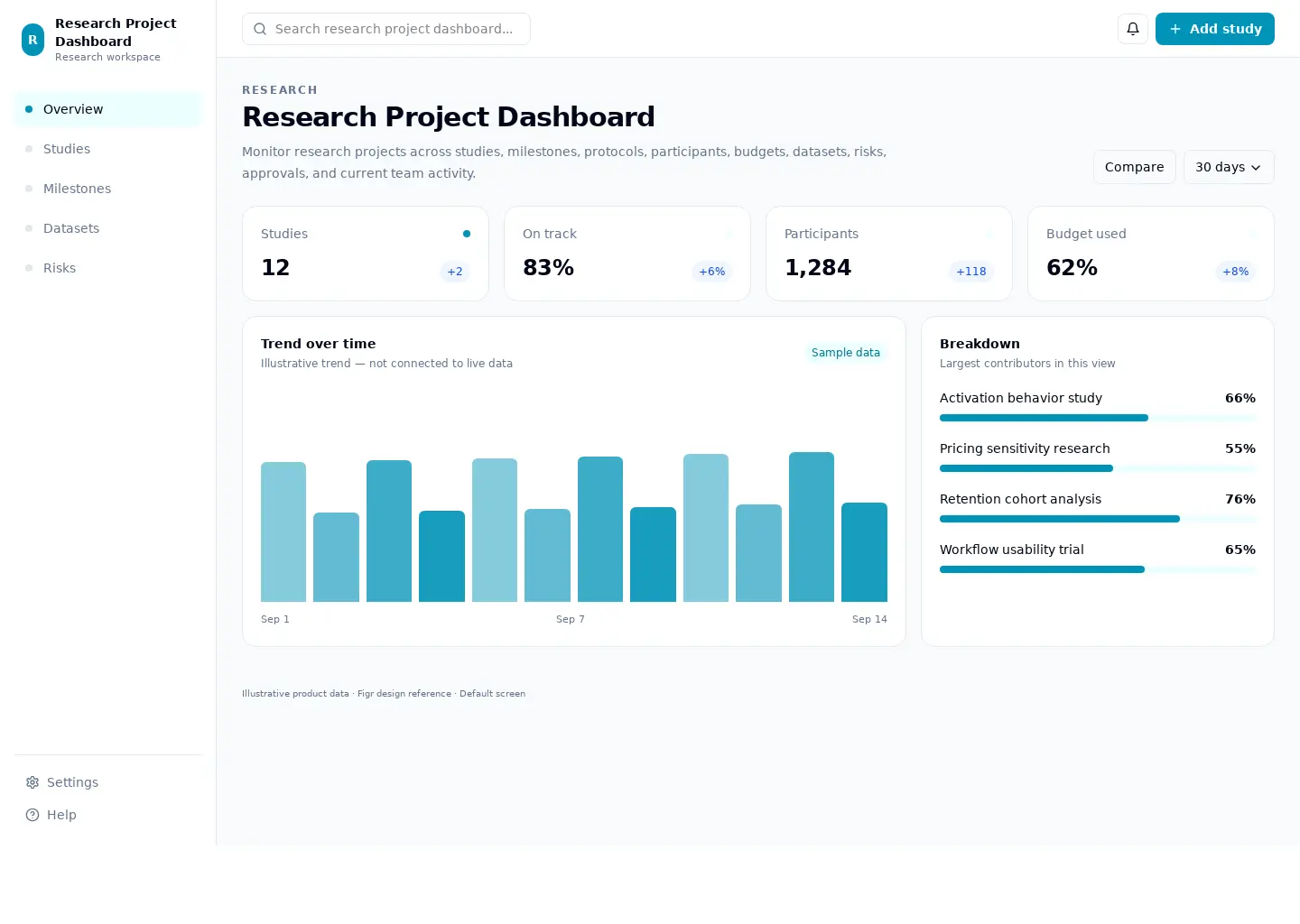Click the Workflow usability trial progress bar
The width and height of the screenshot is (1300, 924).
(x=1098, y=569)
